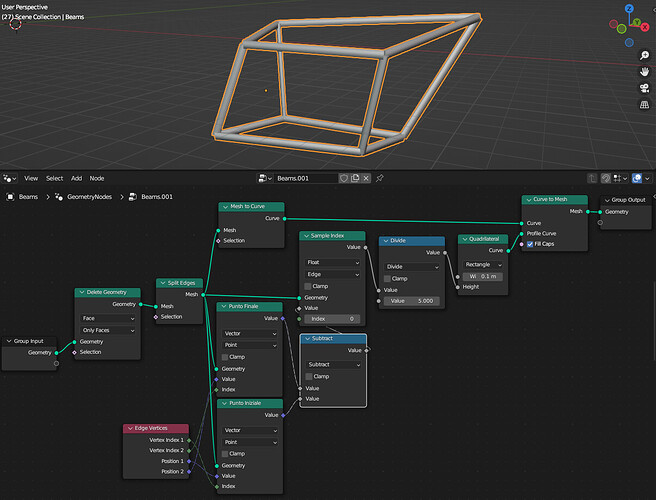Click the pin node tree icon
656x500 pixels.
click(x=379, y=178)
